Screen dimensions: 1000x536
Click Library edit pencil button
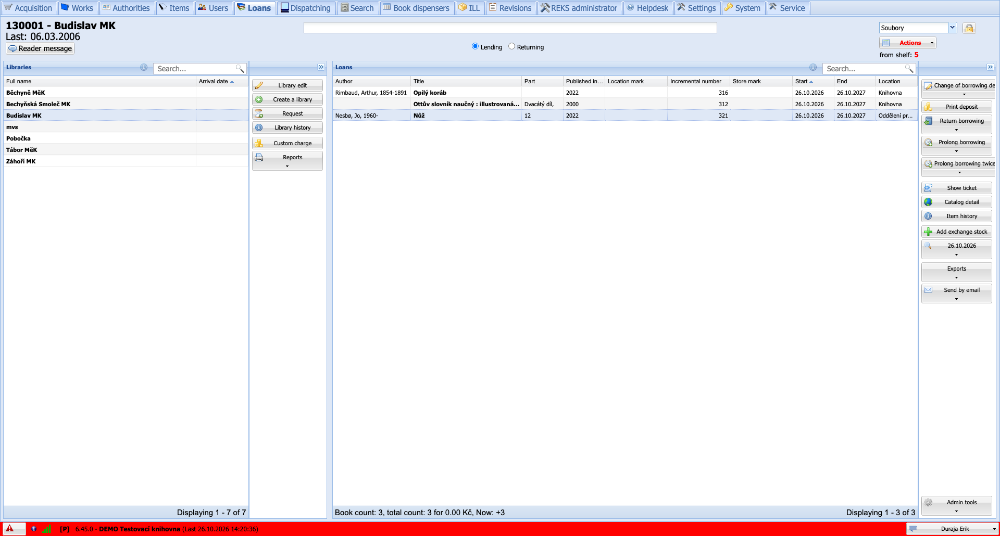tap(287, 85)
